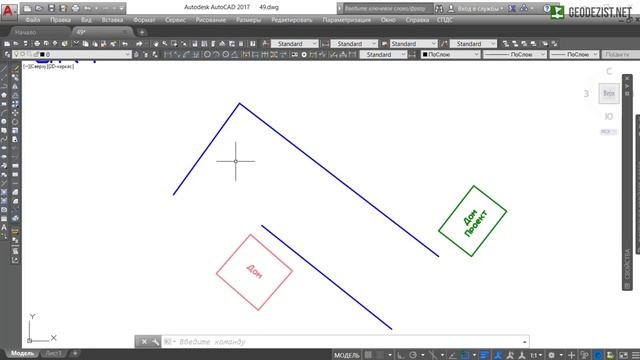Screen dimensions: 640x360
Task: Open dimension toolbar Standard style dropdown
Action: 383,54
